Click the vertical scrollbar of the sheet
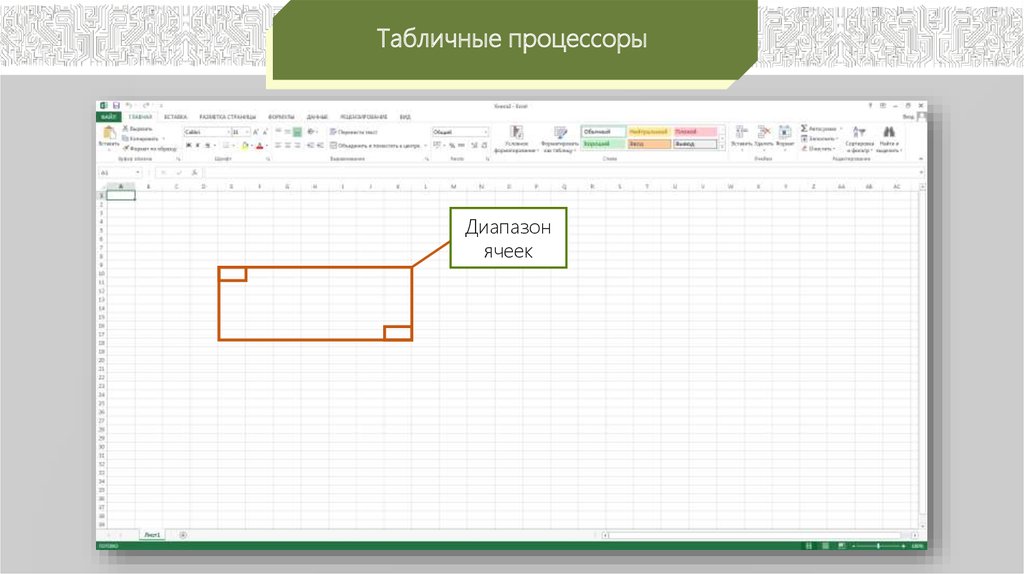Image resolution: width=1024 pixels, height=574 pixels. (922, 357)
